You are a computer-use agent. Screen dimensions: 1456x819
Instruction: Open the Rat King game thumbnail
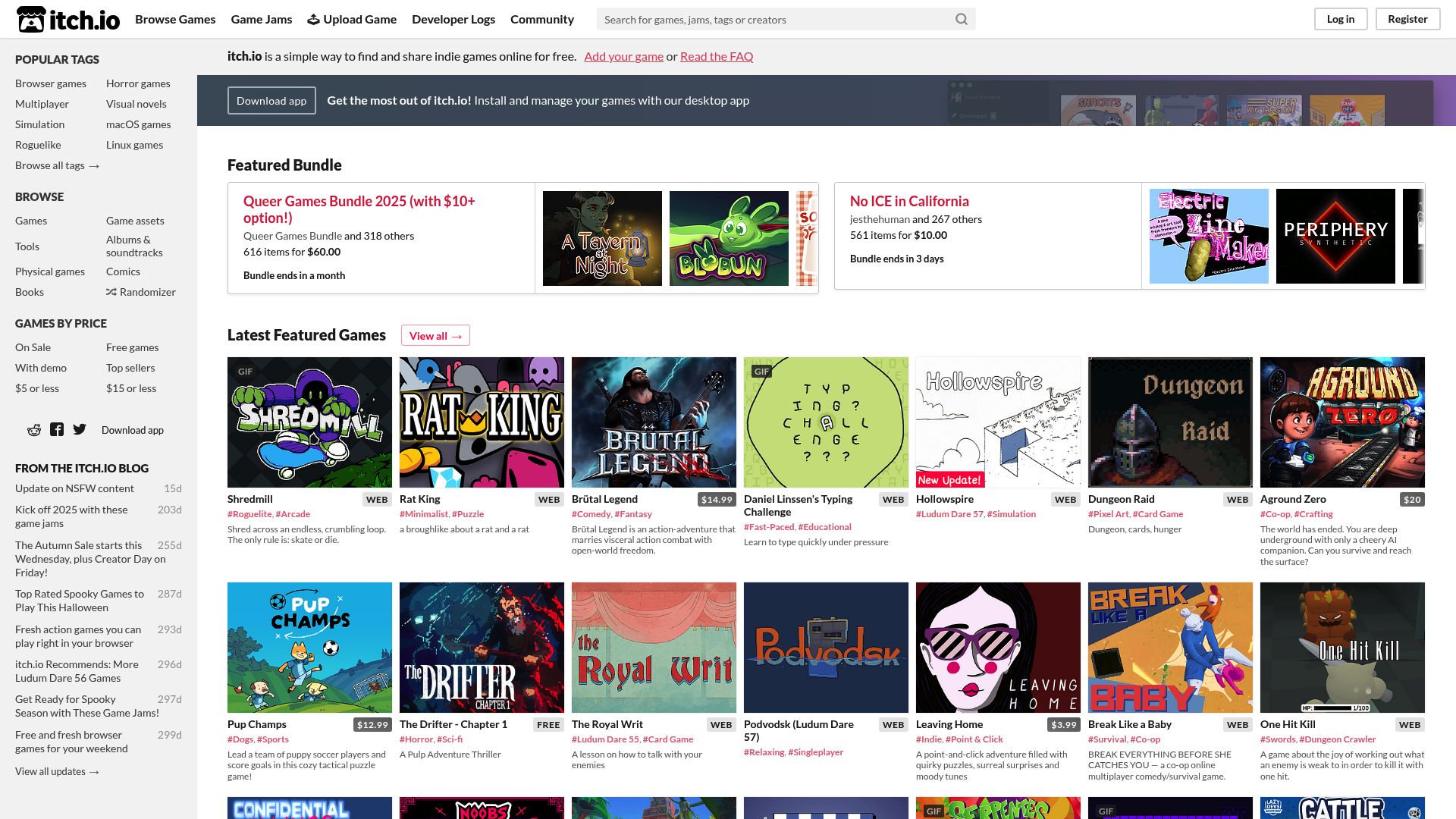482,422
